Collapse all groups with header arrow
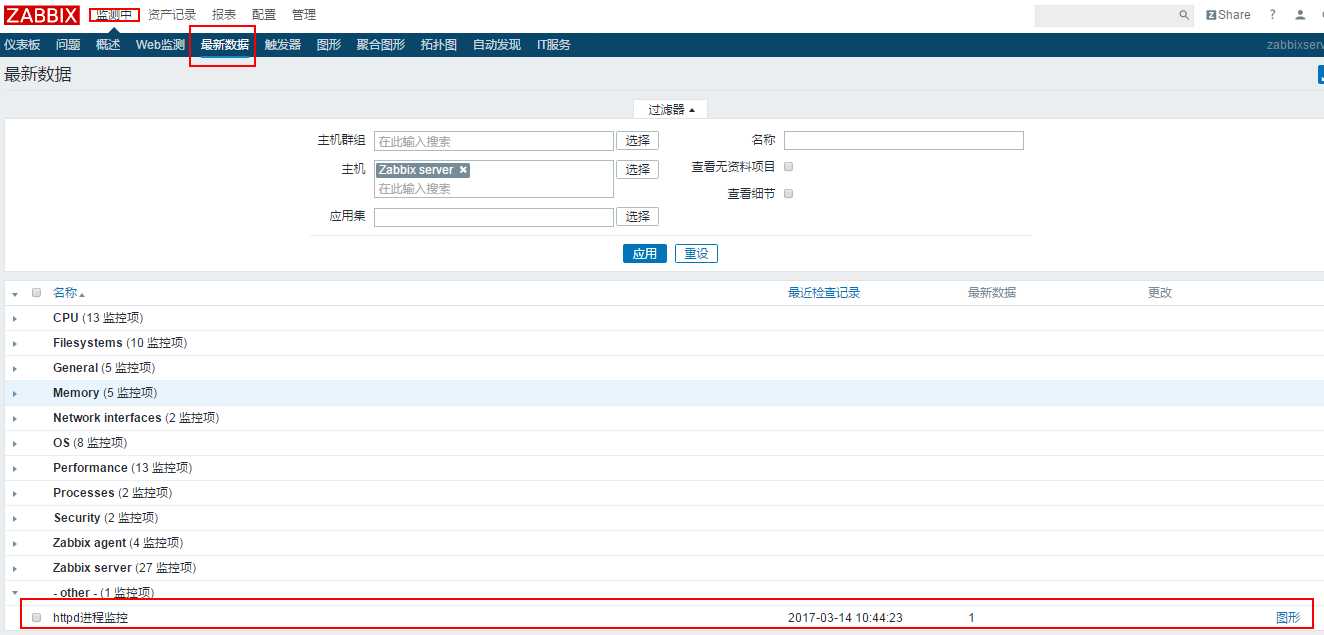 pos(15,294)
